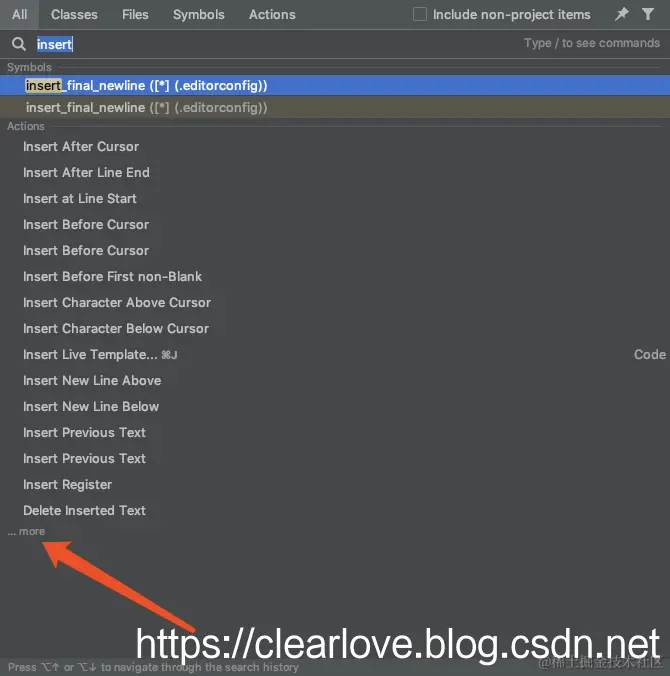Viewport: 670px width, 676px height.
Task: Choose Insert After Cursor action
Action: click(335, 147)
